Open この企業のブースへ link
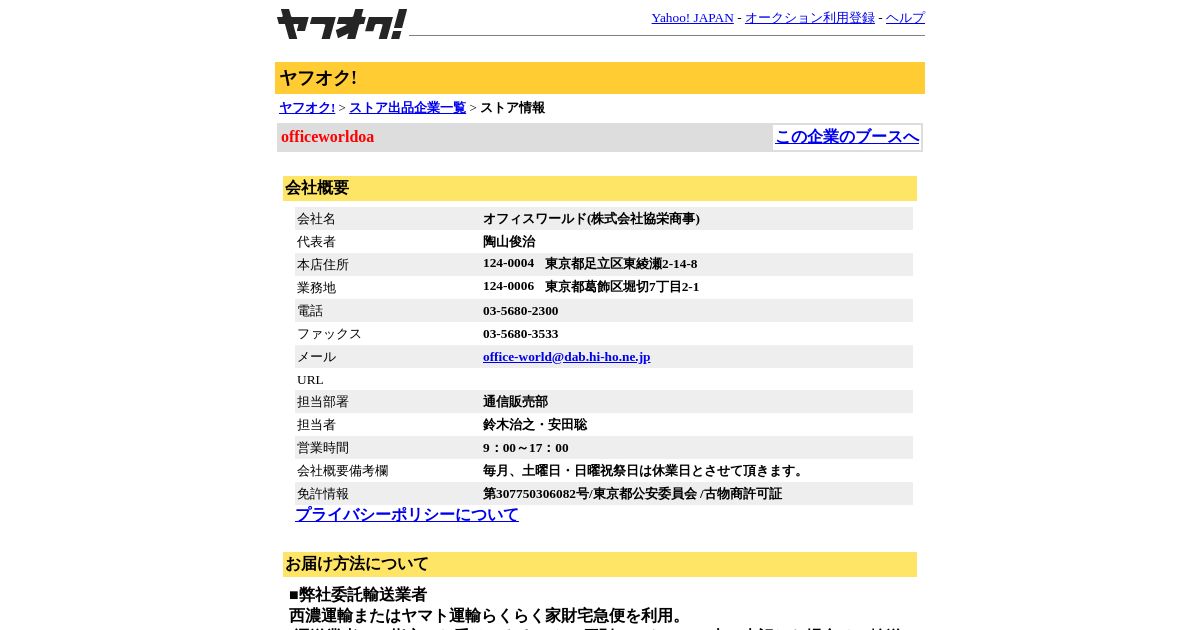The image size is (1200, 630). 847,137
